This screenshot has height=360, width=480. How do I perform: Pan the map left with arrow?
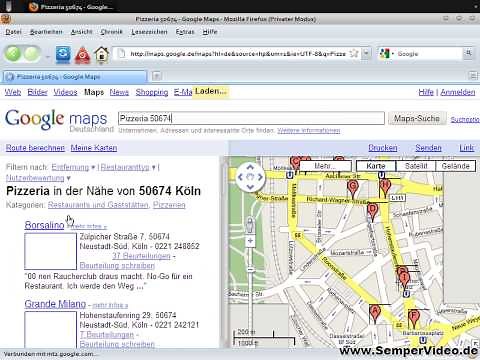pos(240,177)
